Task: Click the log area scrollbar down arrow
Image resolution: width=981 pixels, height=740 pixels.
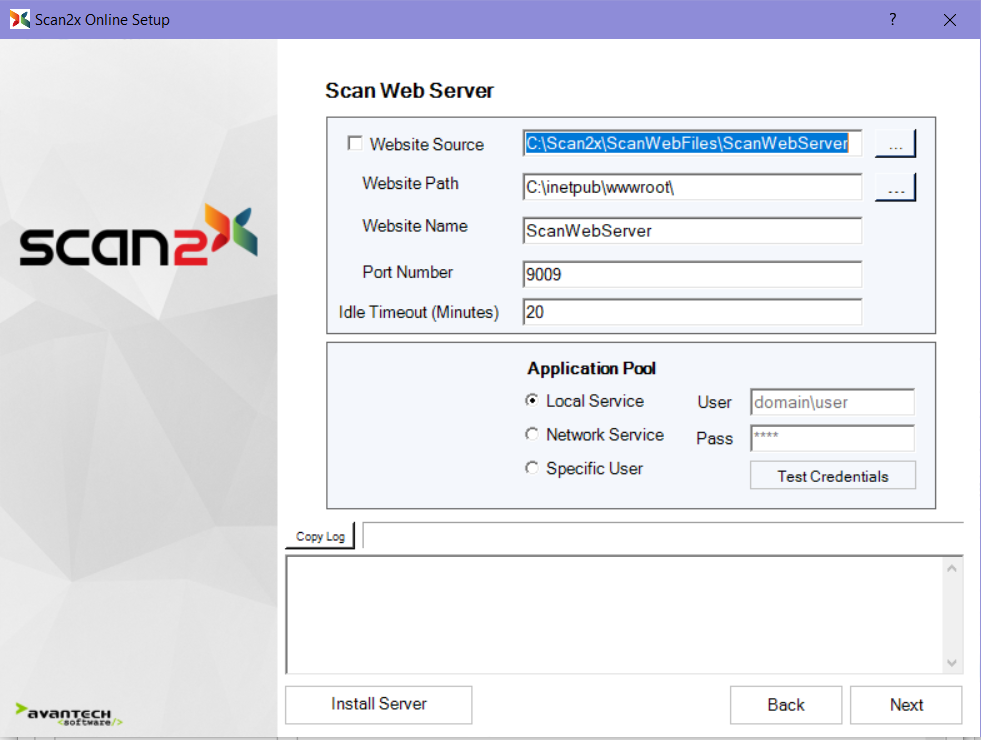Action: 952,663
